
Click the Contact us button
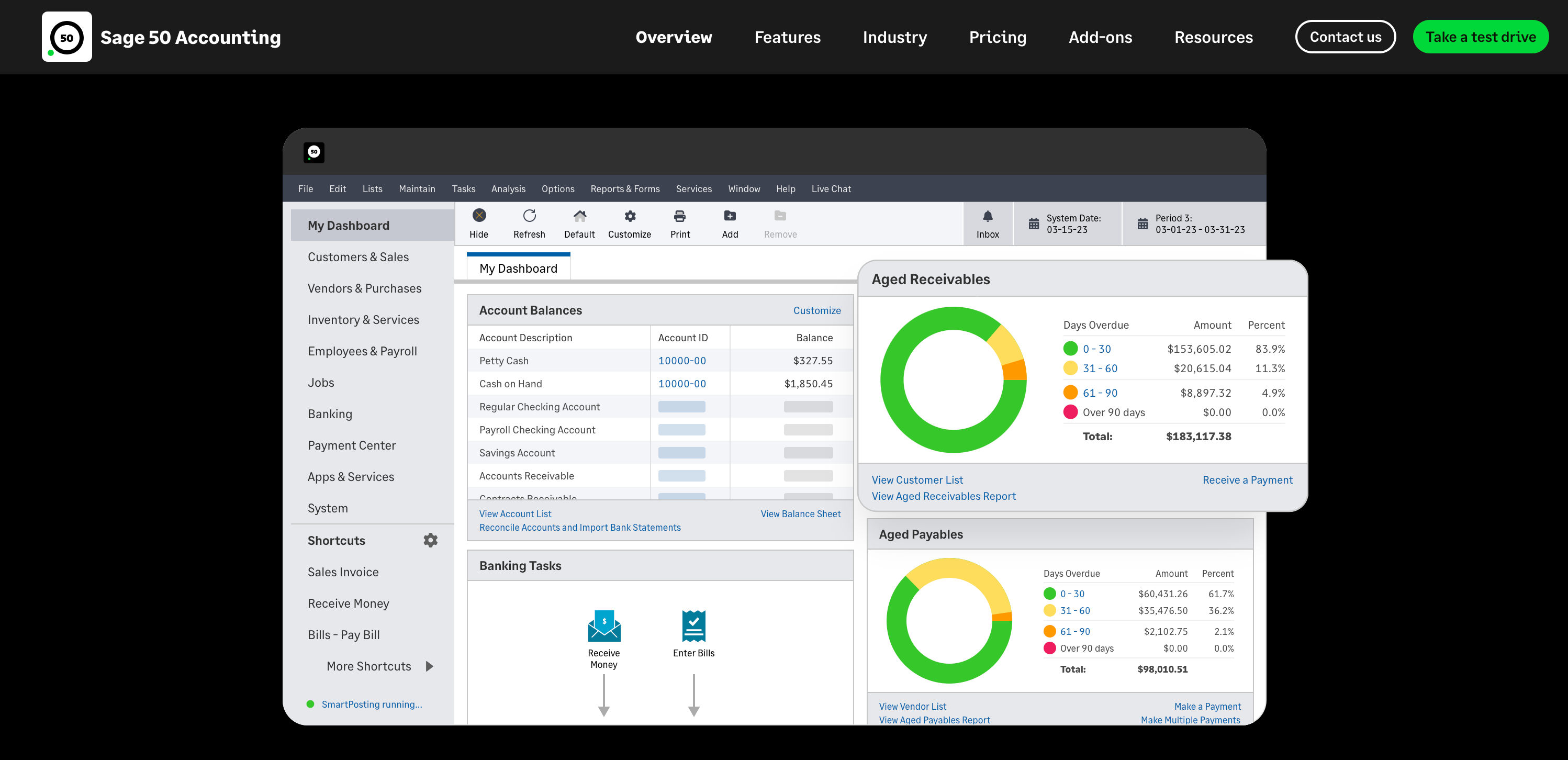(1345, 37)
